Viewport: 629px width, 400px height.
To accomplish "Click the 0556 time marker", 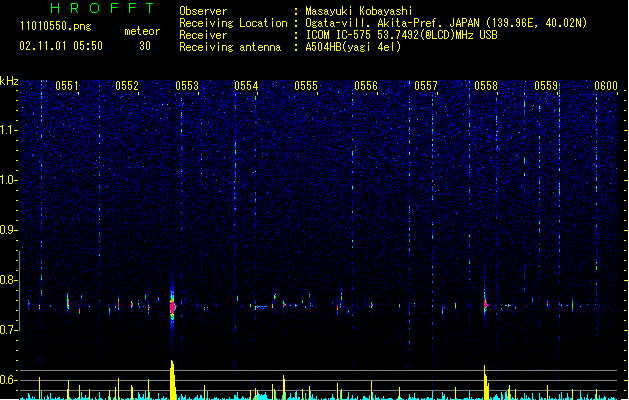I will (366, 86).
